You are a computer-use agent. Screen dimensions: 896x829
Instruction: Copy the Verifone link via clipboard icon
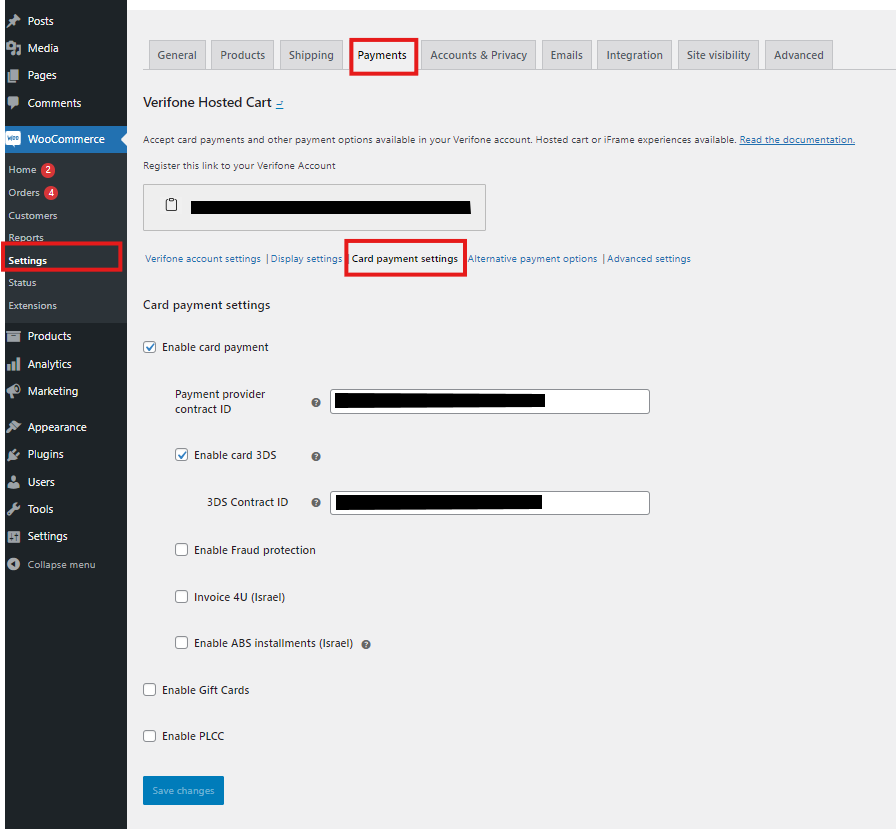(171, 205)
